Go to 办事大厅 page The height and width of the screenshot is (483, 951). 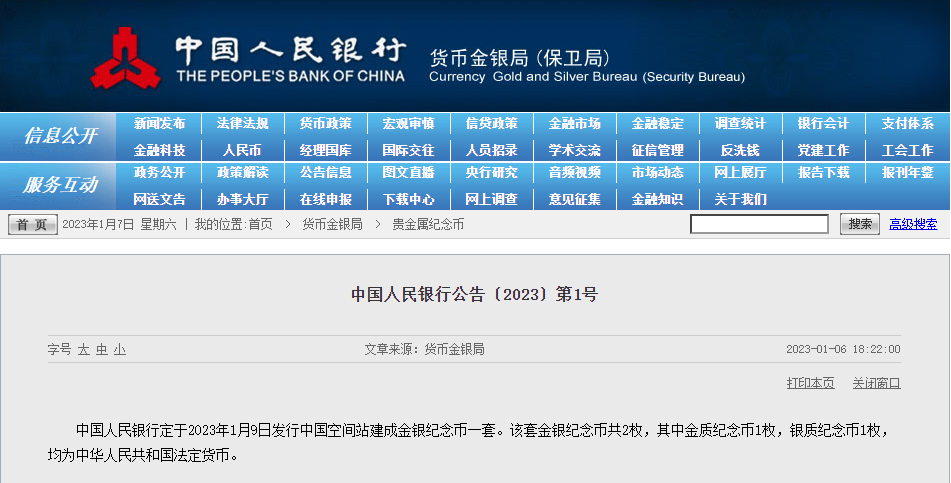(242, 199)
